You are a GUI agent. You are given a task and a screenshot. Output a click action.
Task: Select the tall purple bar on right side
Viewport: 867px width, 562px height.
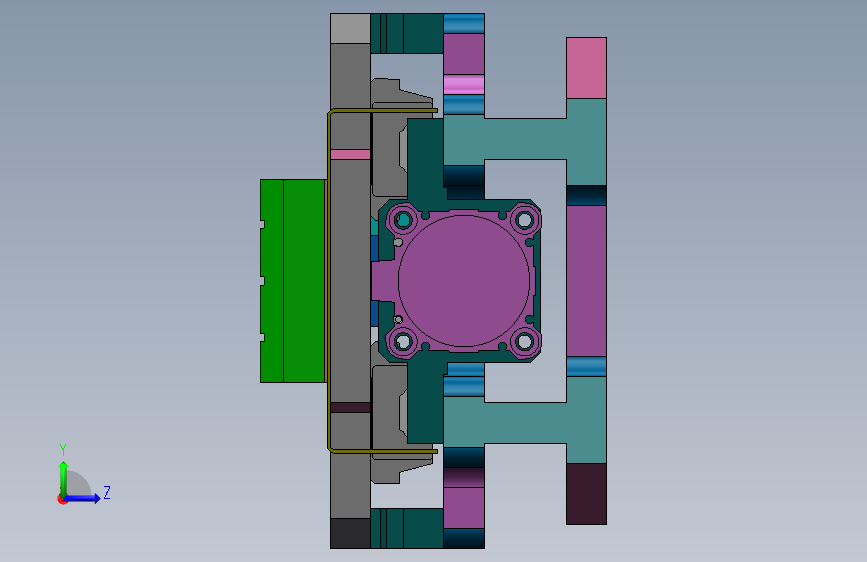(x=586, y=281)
